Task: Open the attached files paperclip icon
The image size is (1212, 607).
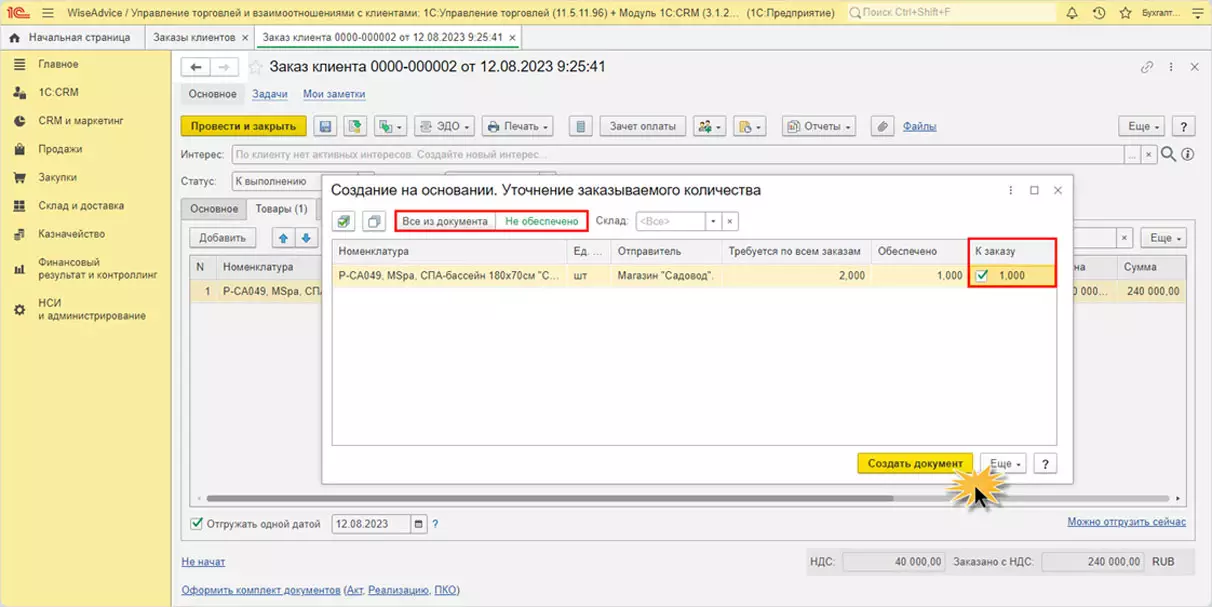Action: (x=882, y=127)
